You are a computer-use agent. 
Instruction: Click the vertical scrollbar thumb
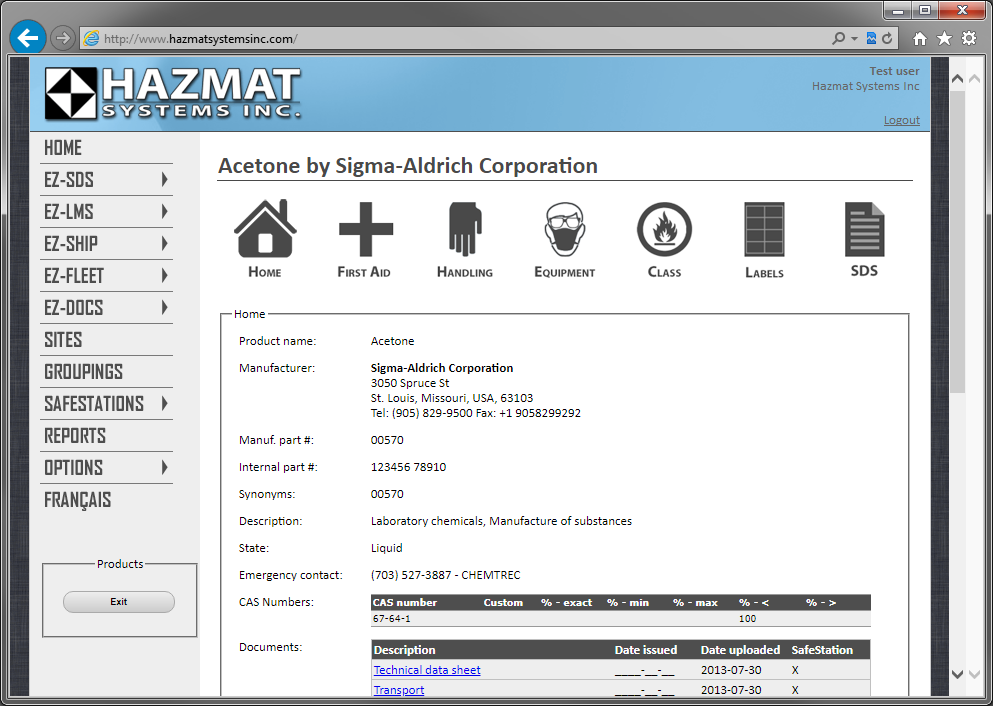coord(958,241)
